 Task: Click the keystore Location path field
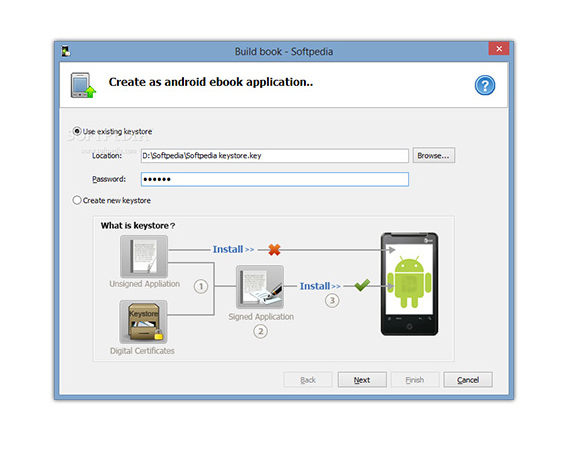(x=274, y=156)
